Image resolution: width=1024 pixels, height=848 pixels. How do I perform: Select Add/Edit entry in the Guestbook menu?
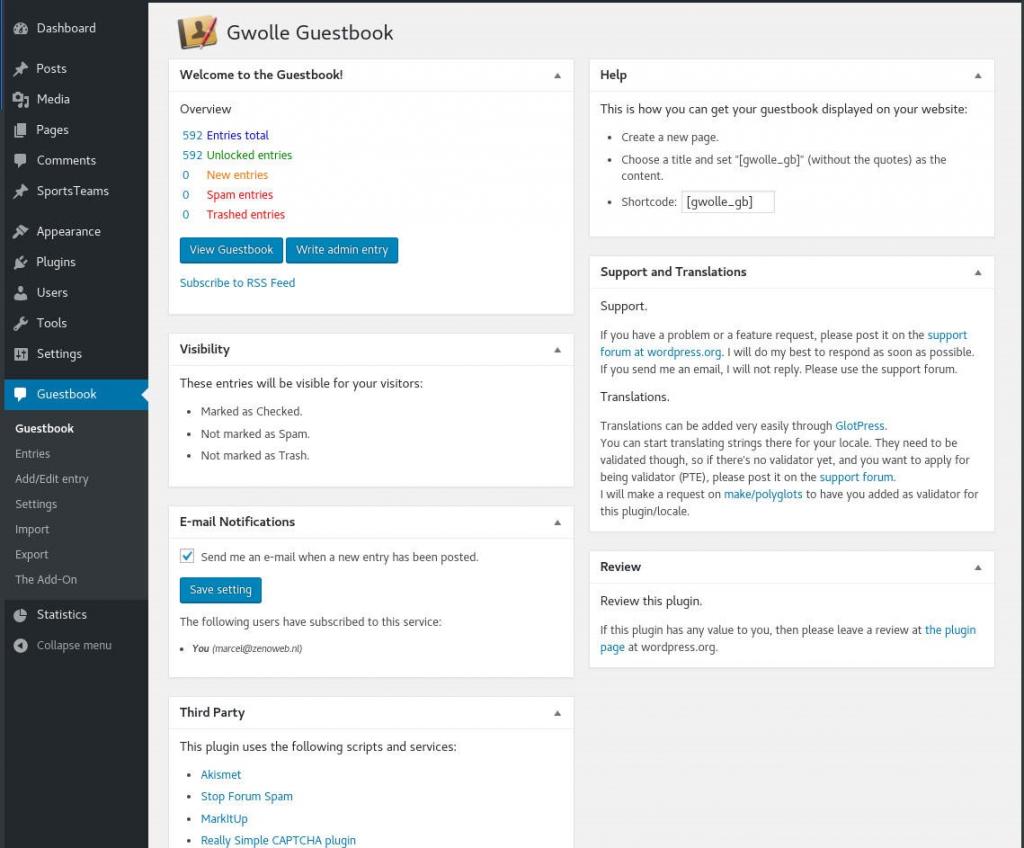tap(53, 478)
